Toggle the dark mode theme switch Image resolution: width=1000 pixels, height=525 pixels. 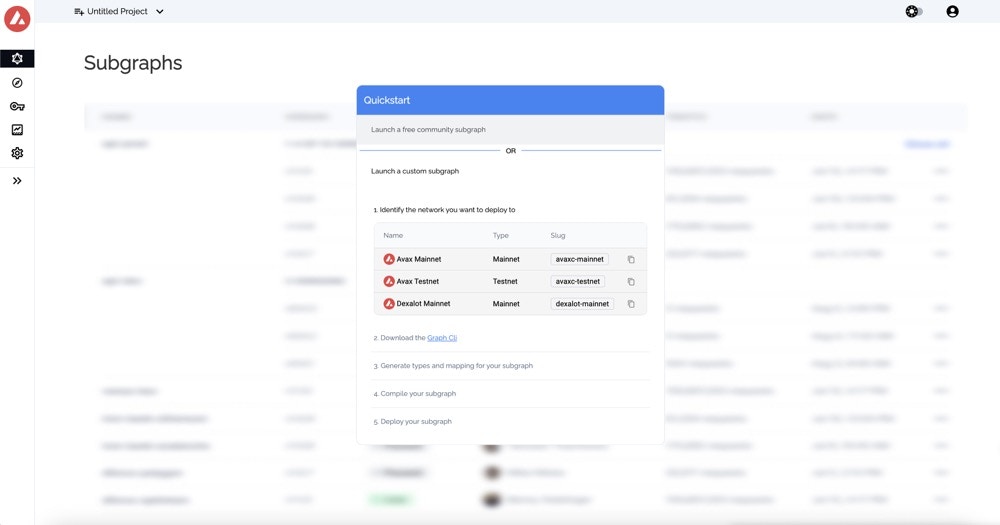click(x=914, y=11)
